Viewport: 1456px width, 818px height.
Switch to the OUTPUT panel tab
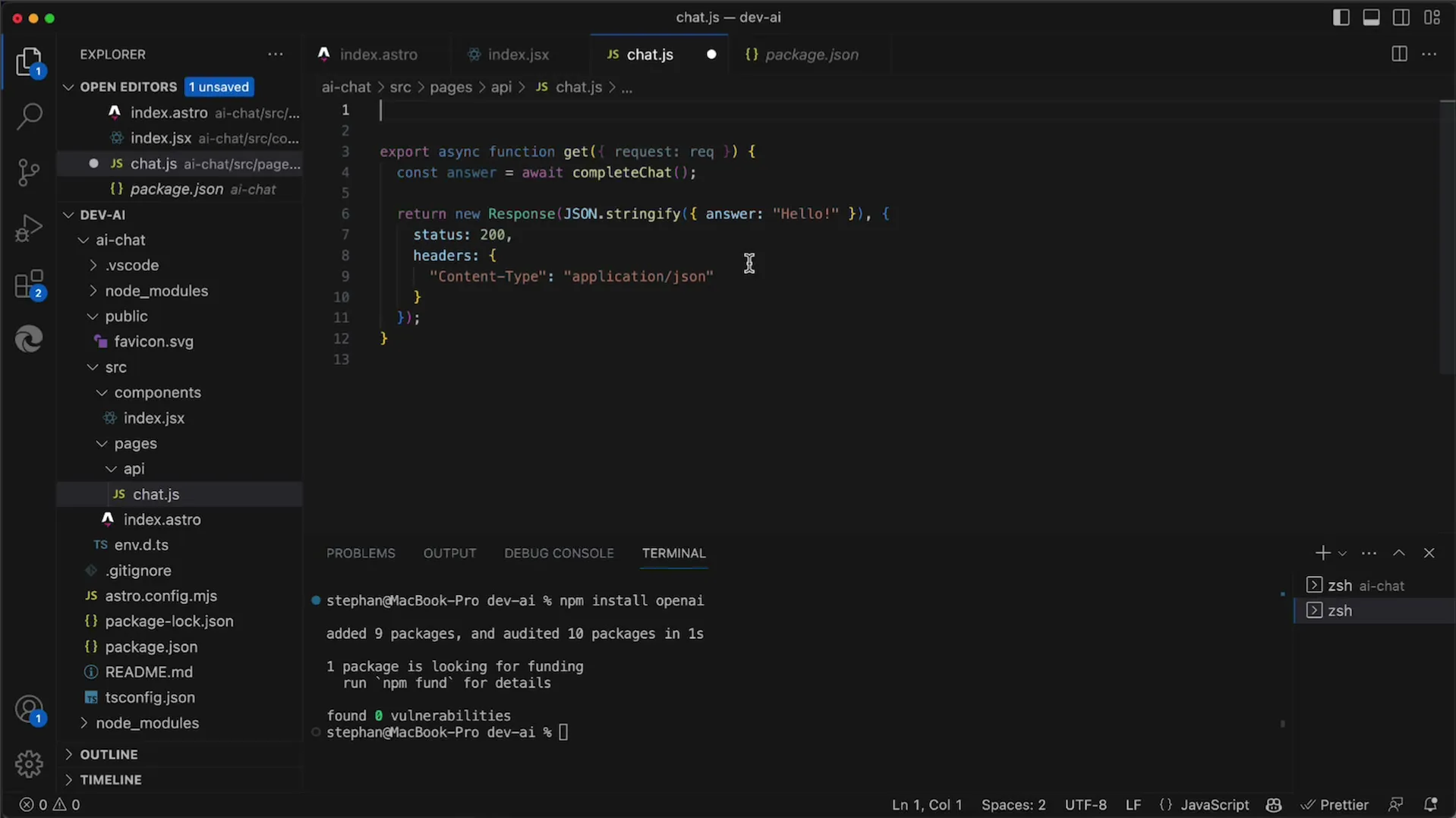click(x=449, y=553)
